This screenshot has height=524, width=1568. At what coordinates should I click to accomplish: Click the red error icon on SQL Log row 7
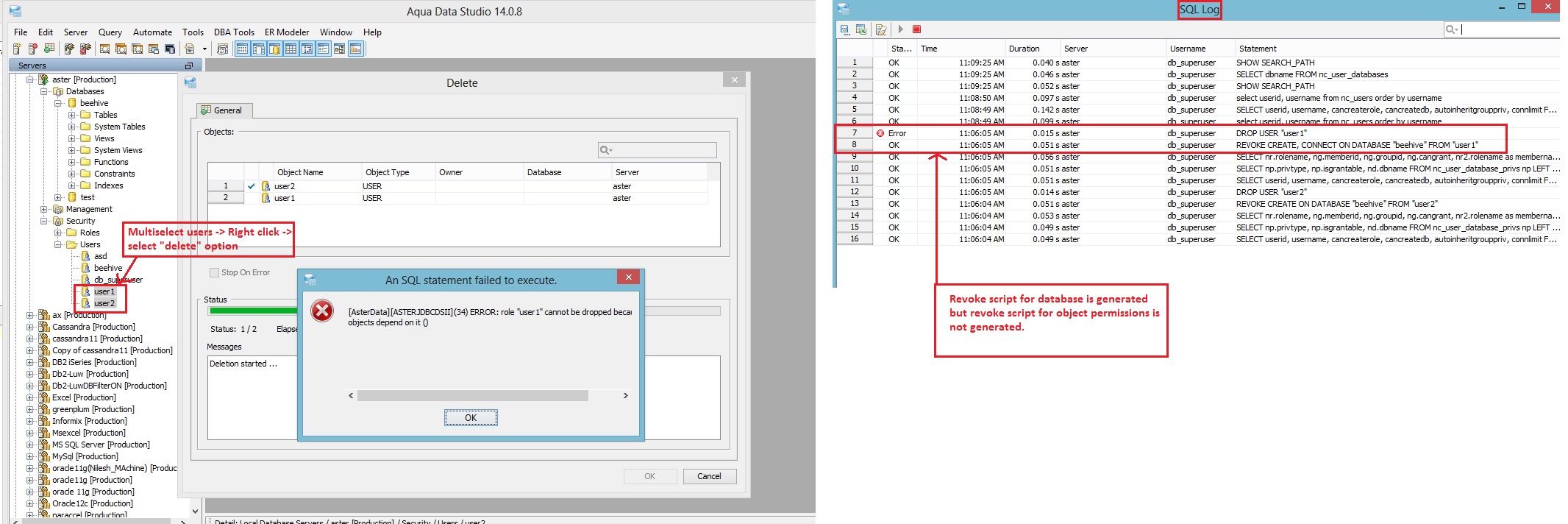[x=880, y=133]
